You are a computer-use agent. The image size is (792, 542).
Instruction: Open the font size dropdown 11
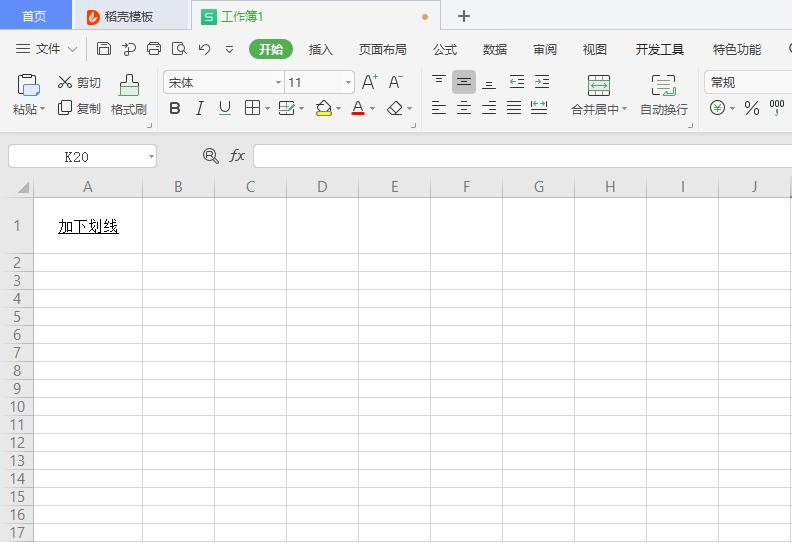[348, 82]
